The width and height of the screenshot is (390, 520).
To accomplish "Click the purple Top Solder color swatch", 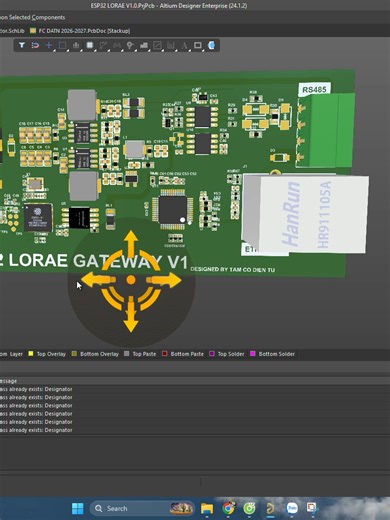I will click(x=212, y=353).
